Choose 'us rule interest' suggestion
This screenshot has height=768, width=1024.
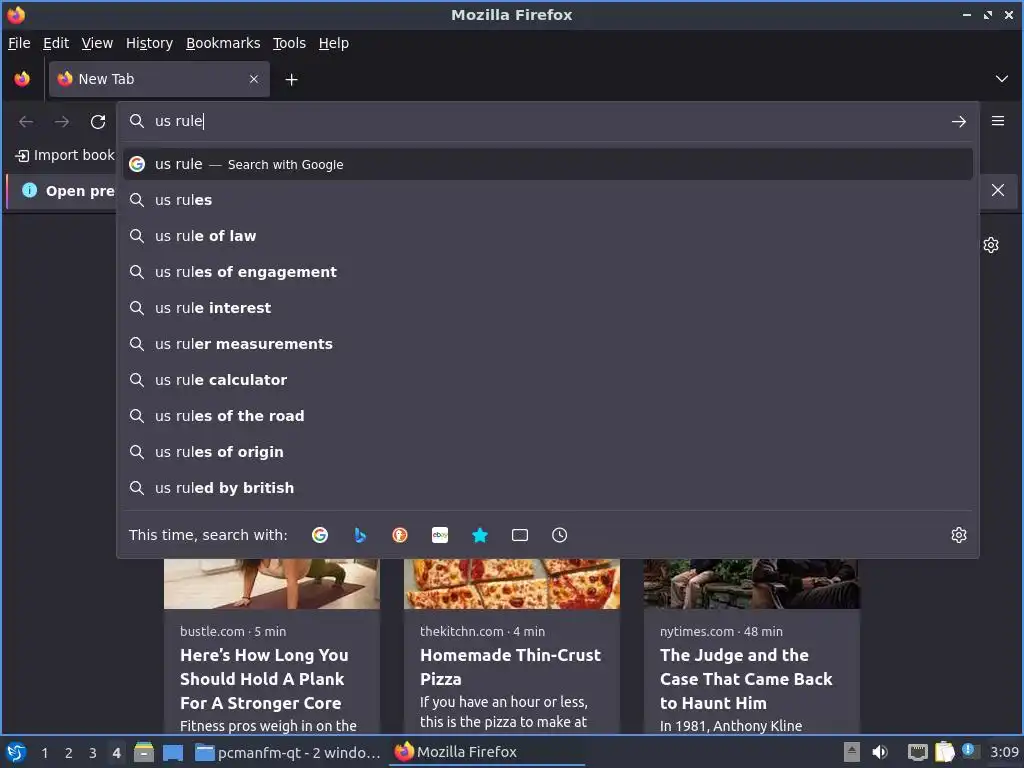click(547, 308)
